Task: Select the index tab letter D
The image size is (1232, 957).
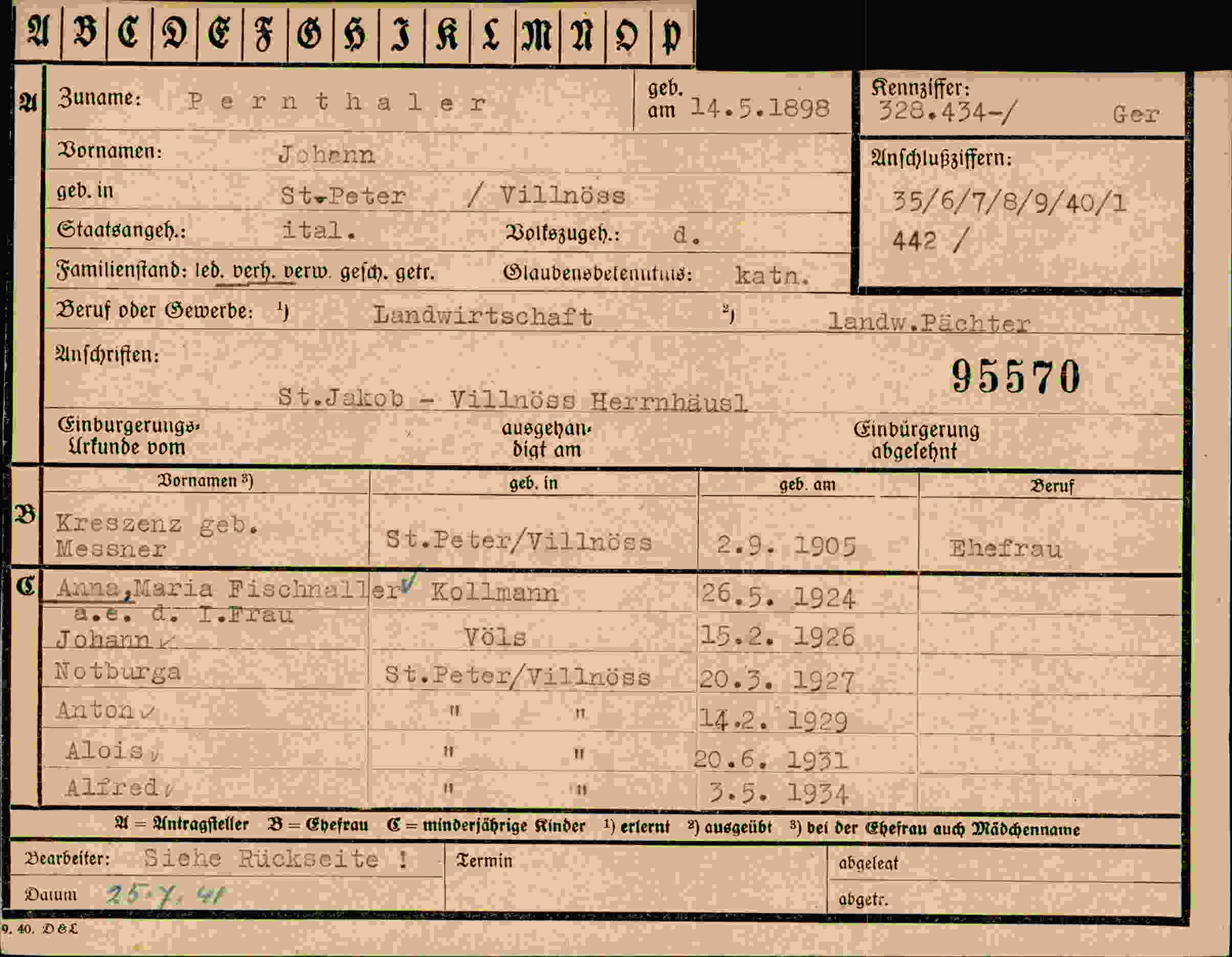Action: pyautogui.click(x=174, y=32)
